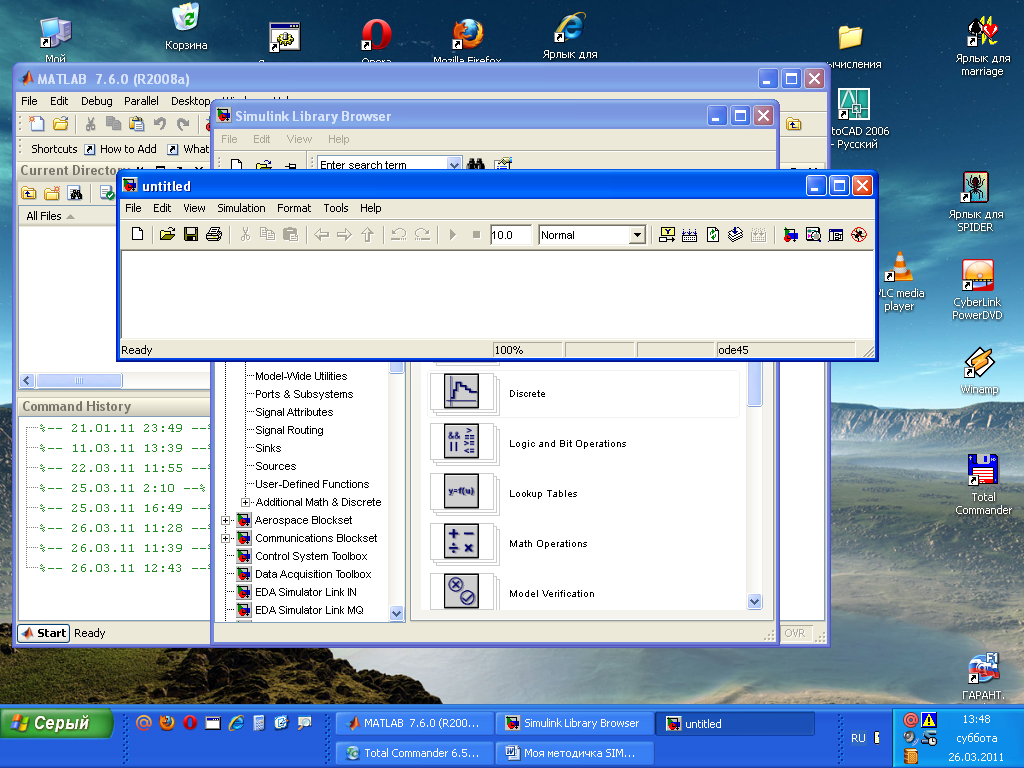
Task: Open the Model Explorer icon
Action: coord(813,234)
